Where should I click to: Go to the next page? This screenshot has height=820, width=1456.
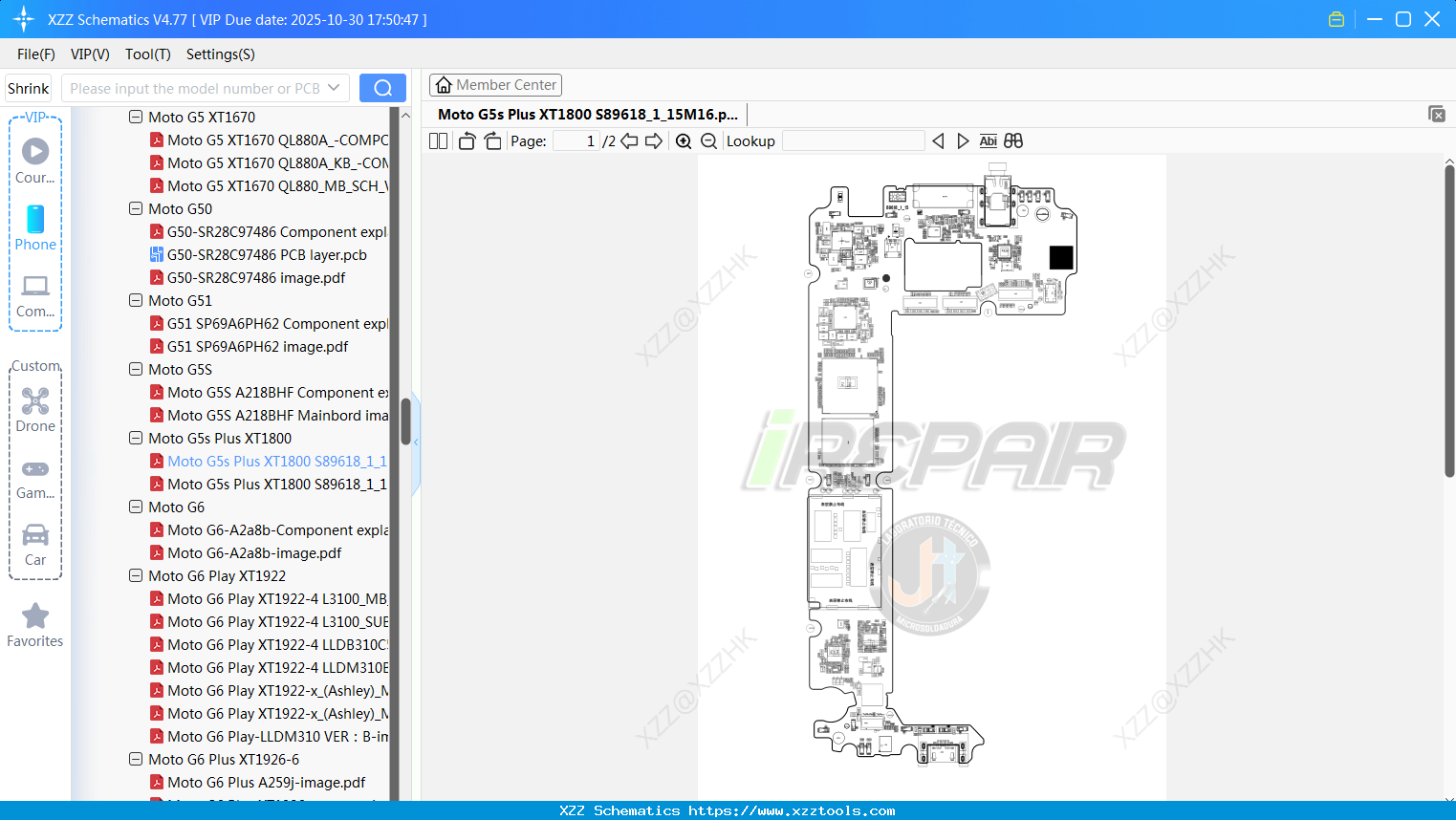point(653,140)
